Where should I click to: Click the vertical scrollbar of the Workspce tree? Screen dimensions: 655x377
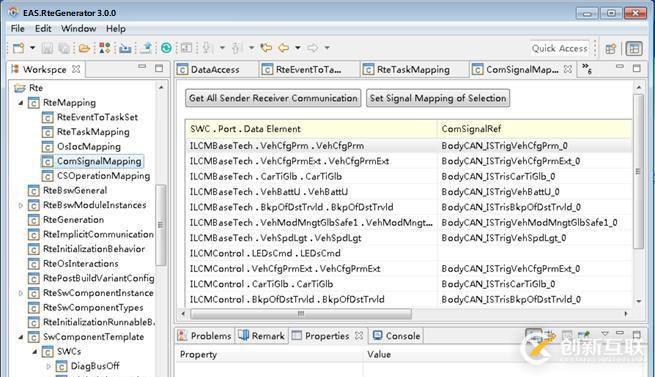tap(161, 226)
